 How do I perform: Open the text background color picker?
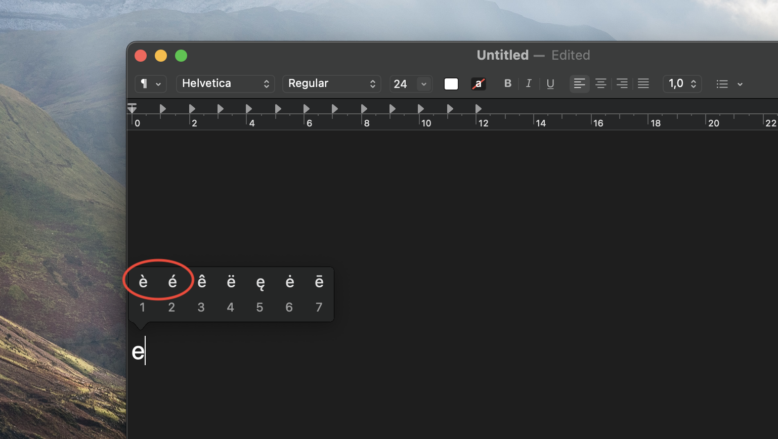click(478, 84)
